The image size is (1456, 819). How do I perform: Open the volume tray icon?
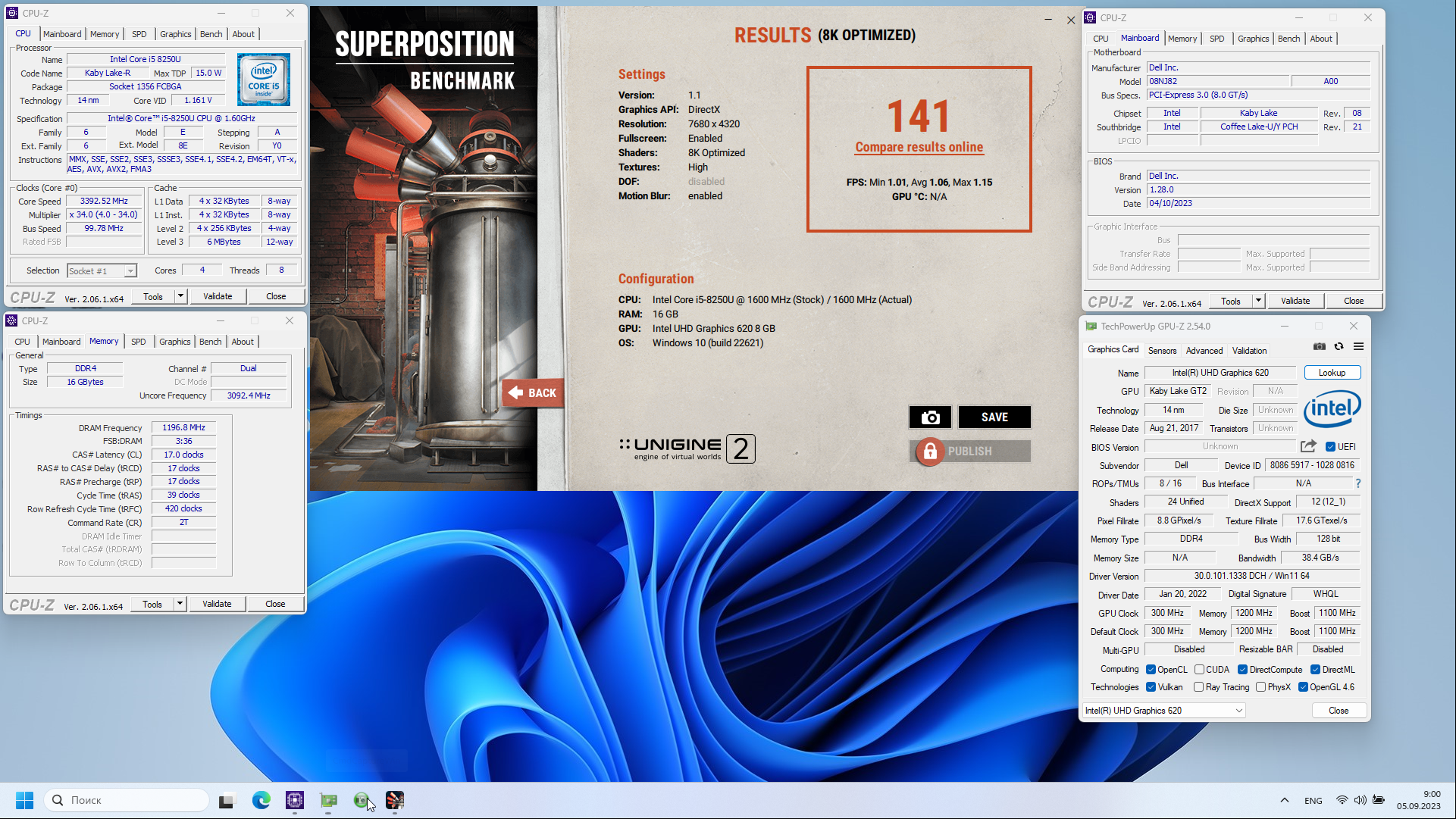click(1360, 800)
